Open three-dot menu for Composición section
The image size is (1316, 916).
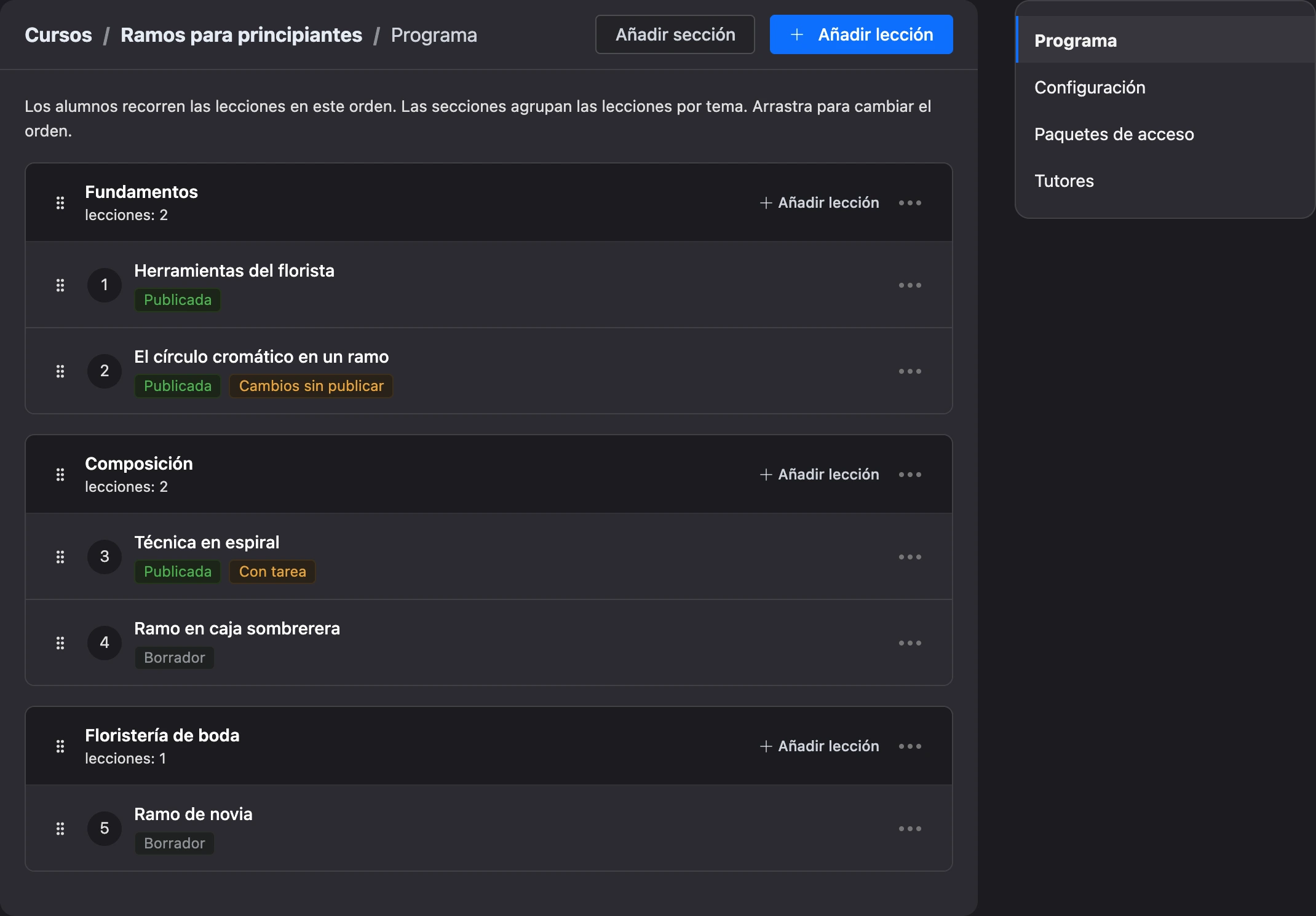910,475
